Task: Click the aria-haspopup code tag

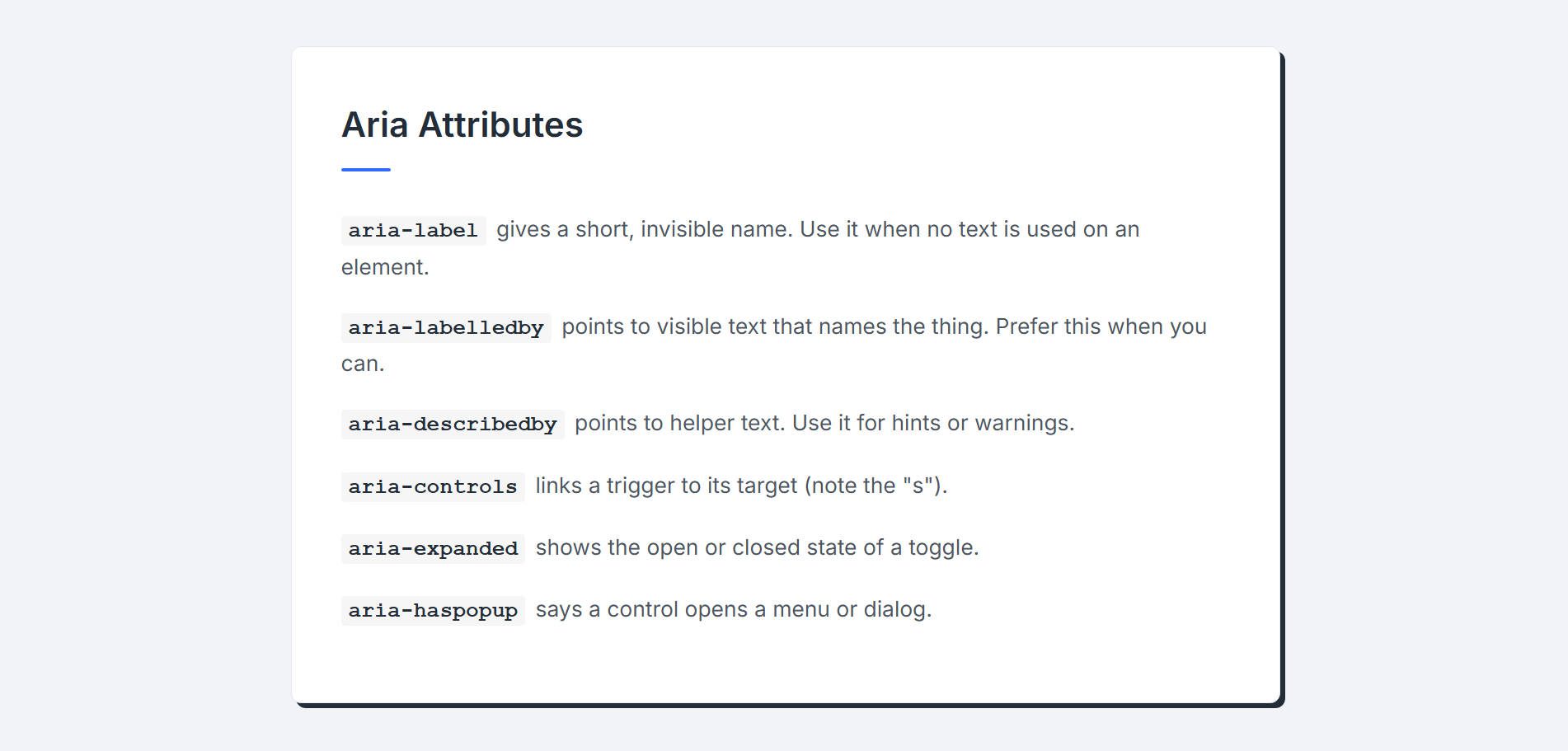Action: (x=433, y=611)
